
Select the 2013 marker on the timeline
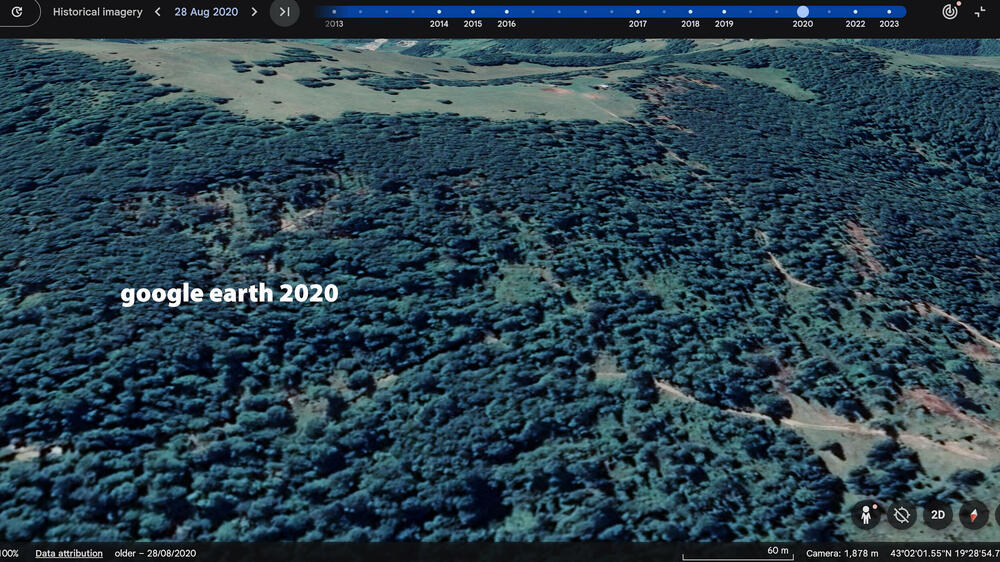334,11
